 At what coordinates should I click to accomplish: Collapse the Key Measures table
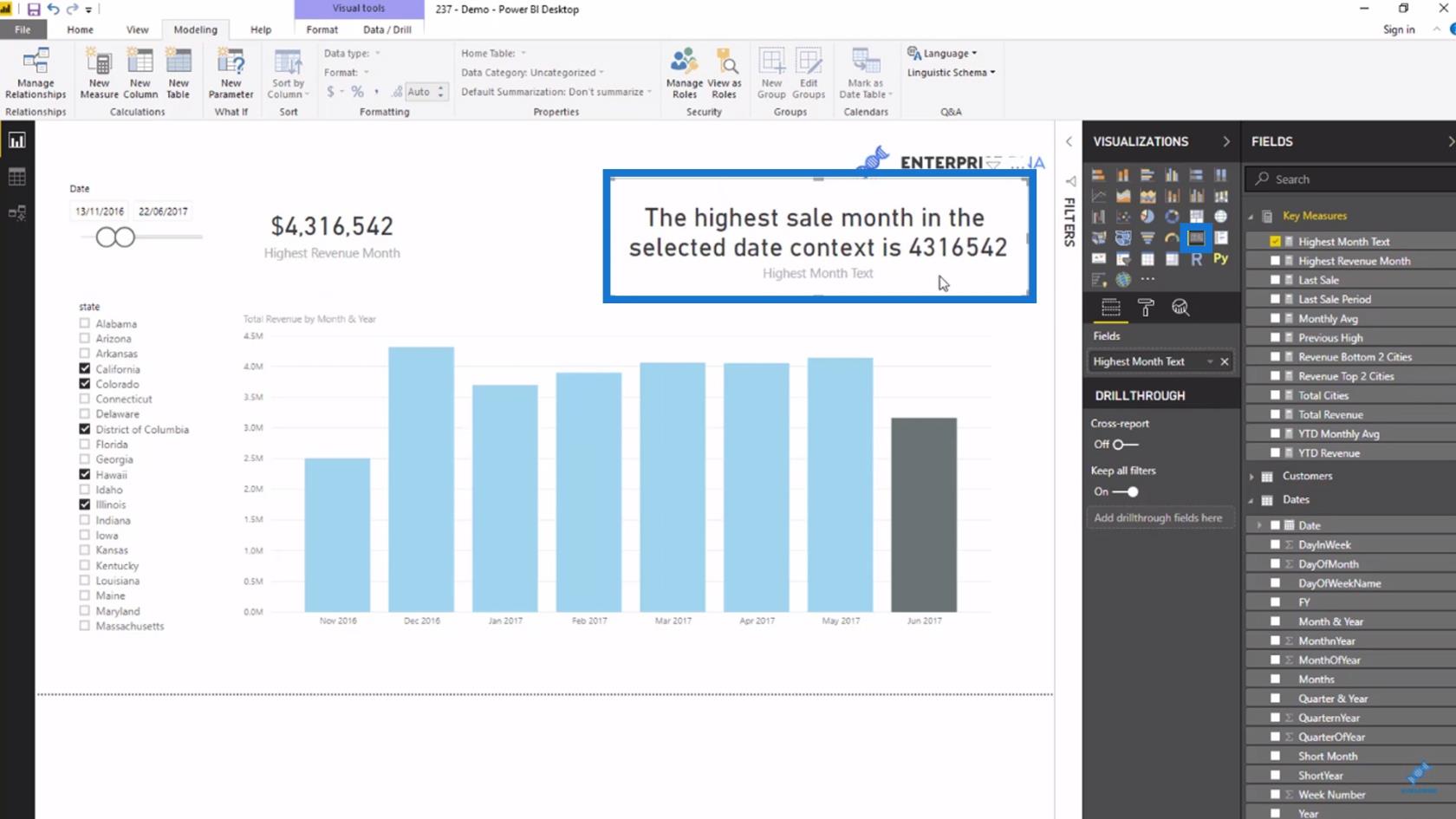[1251, 216]
